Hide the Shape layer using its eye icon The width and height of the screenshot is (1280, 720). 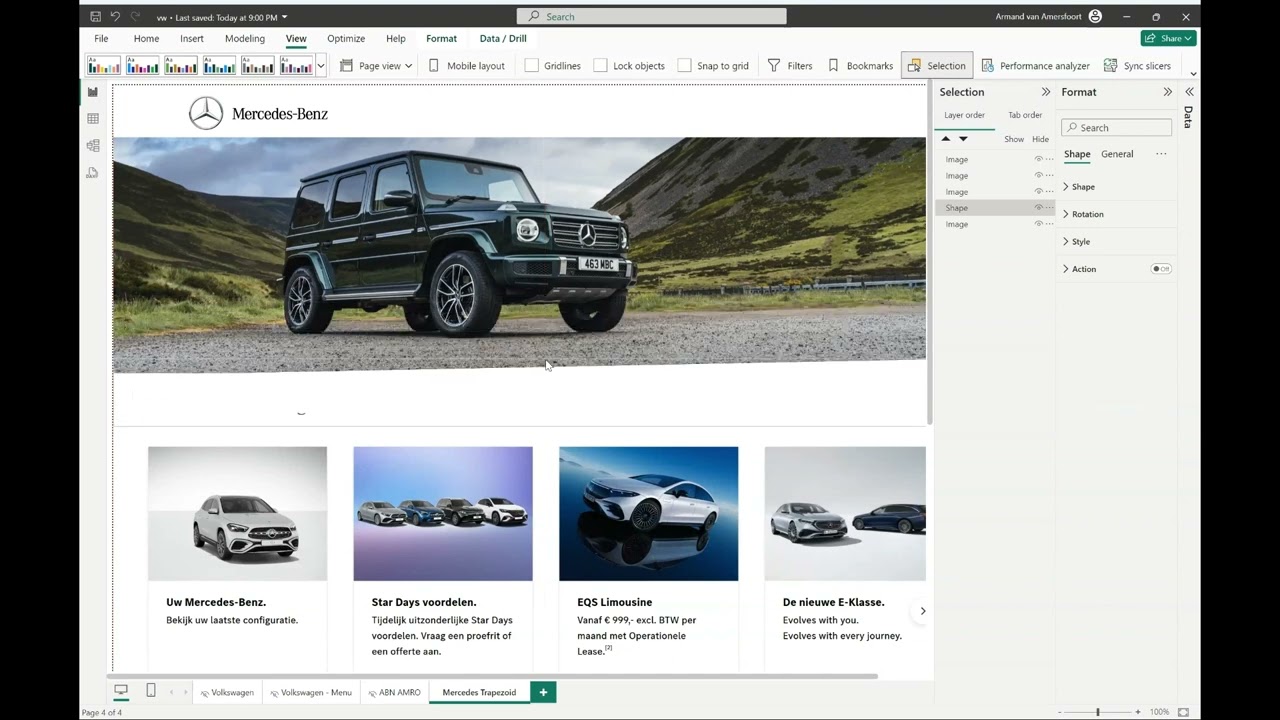1038,208
